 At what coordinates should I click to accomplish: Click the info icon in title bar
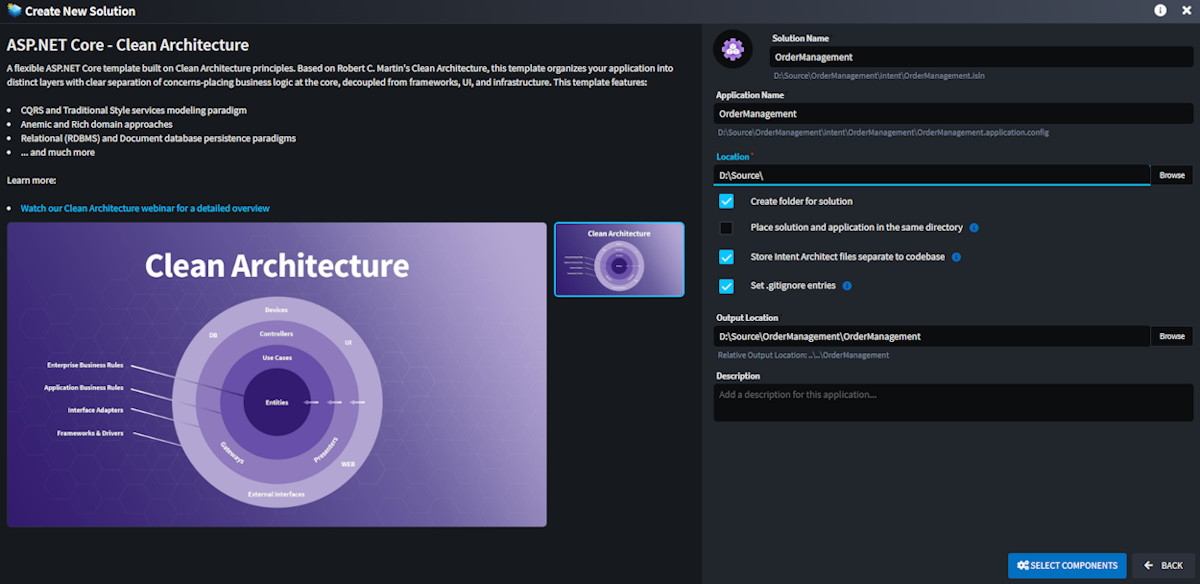(1161, 11)
